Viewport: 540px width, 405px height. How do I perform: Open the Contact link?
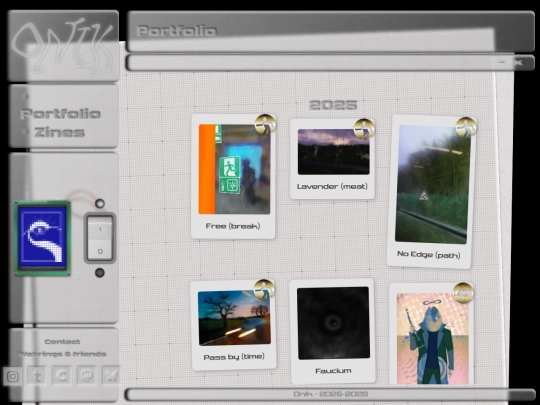point(62,342)
